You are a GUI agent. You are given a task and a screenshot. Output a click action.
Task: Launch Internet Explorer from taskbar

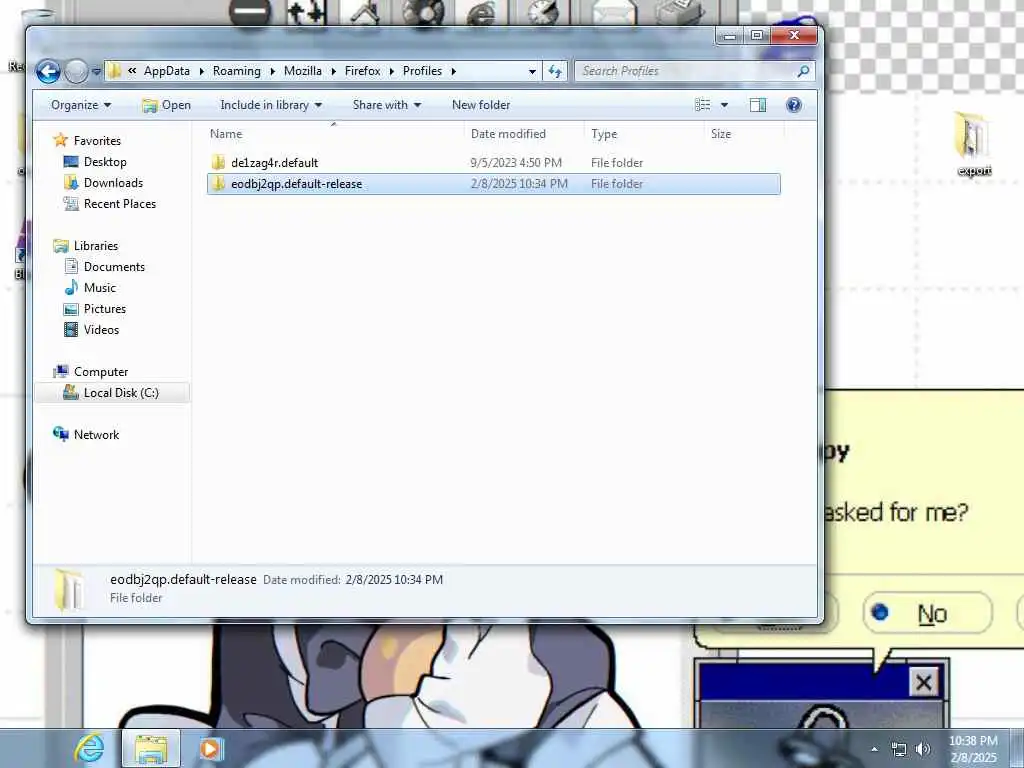pos(89,748)
